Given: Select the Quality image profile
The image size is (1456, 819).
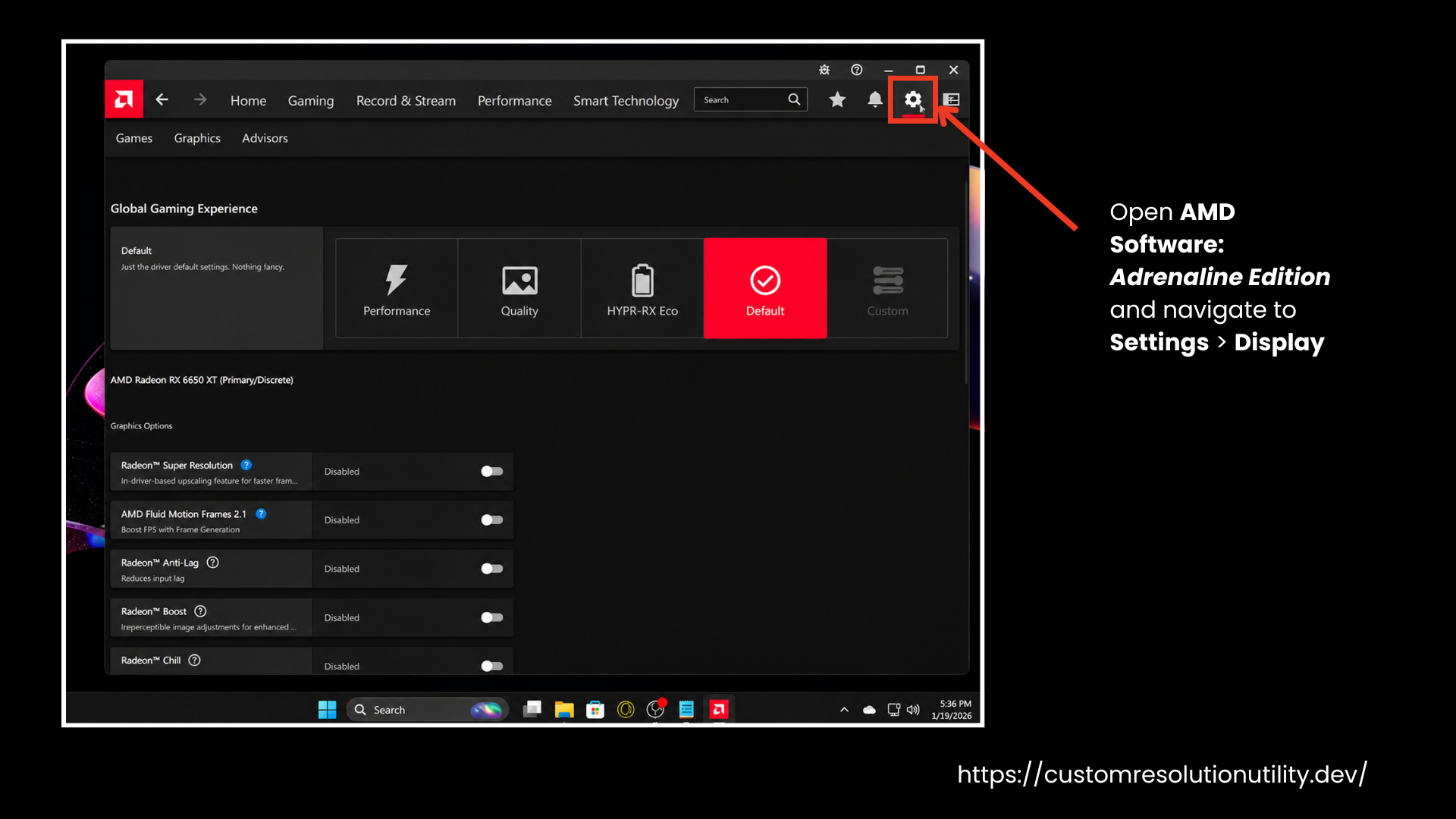Looking at the screenshot, I should click(x=519, y=288).
